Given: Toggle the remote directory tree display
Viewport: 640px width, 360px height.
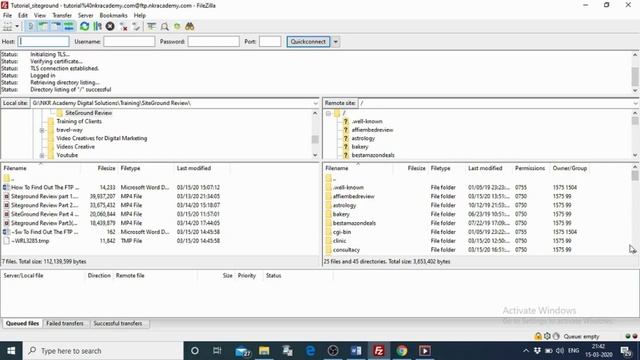Looking at the screenshot, I should (x=56, y=27).
